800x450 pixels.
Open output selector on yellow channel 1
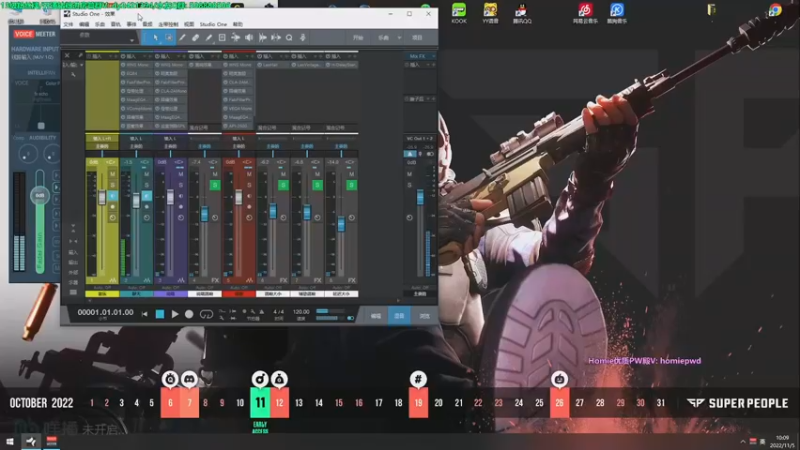102,146
